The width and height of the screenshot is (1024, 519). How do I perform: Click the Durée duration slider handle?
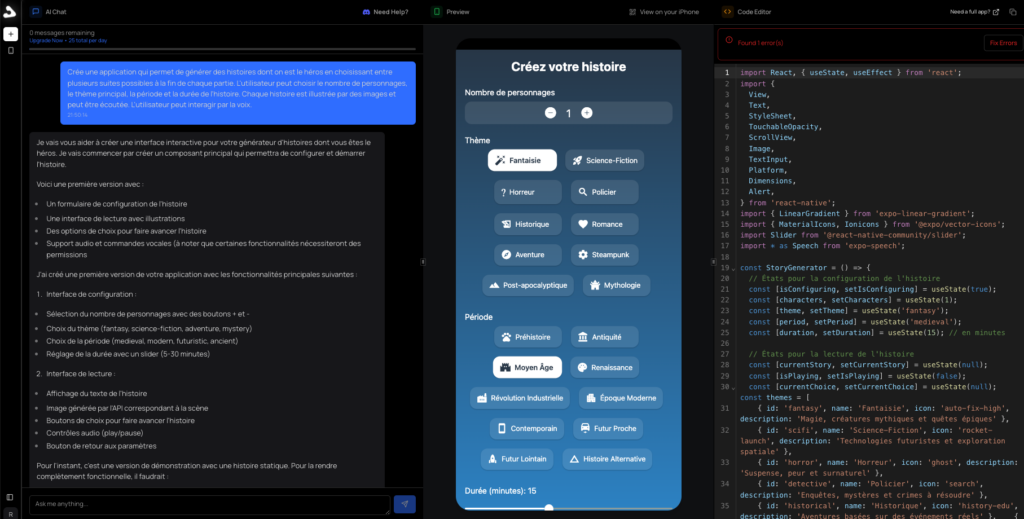549,508
